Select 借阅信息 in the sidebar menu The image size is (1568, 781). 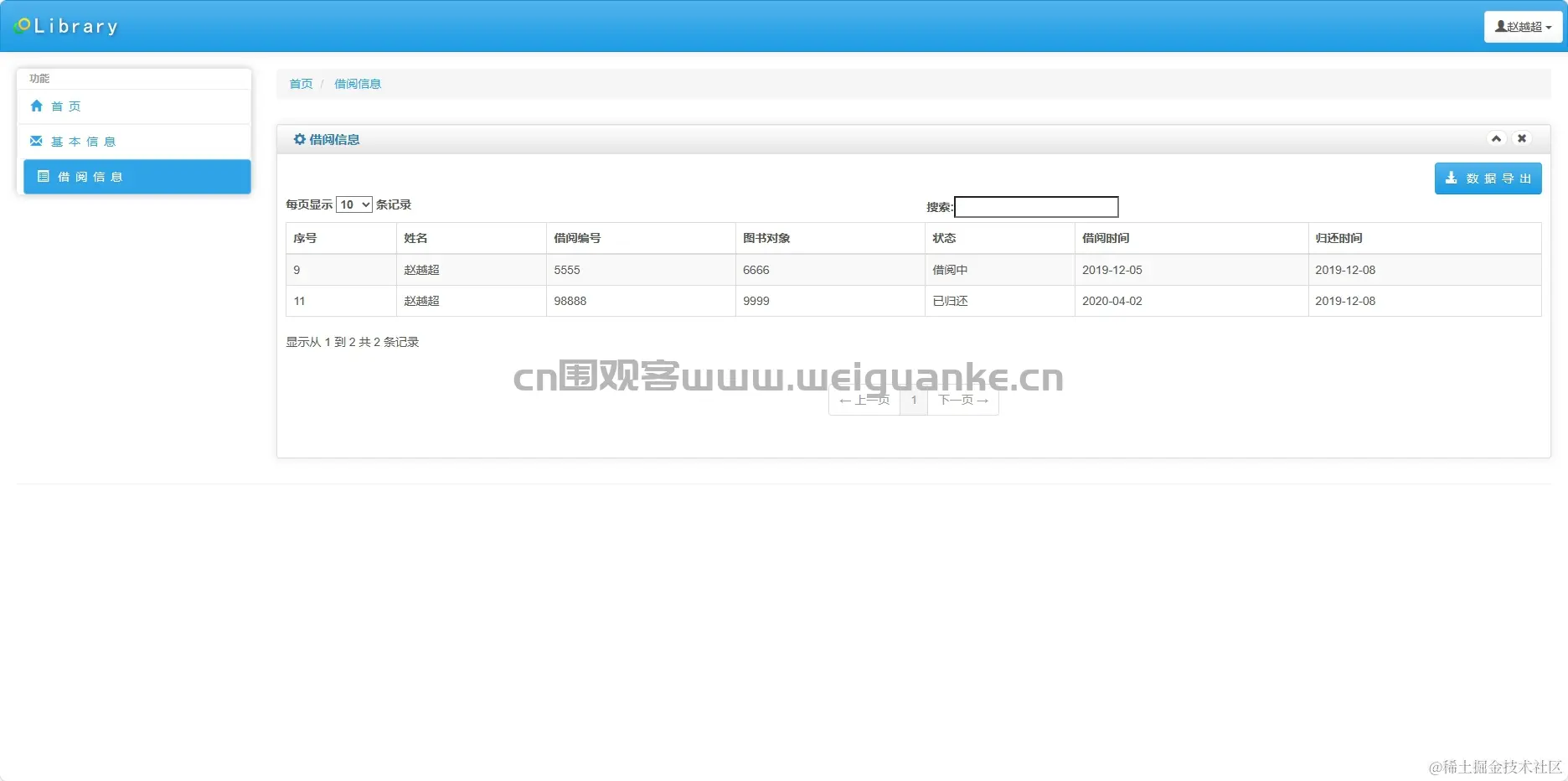(x=137, y=177)
